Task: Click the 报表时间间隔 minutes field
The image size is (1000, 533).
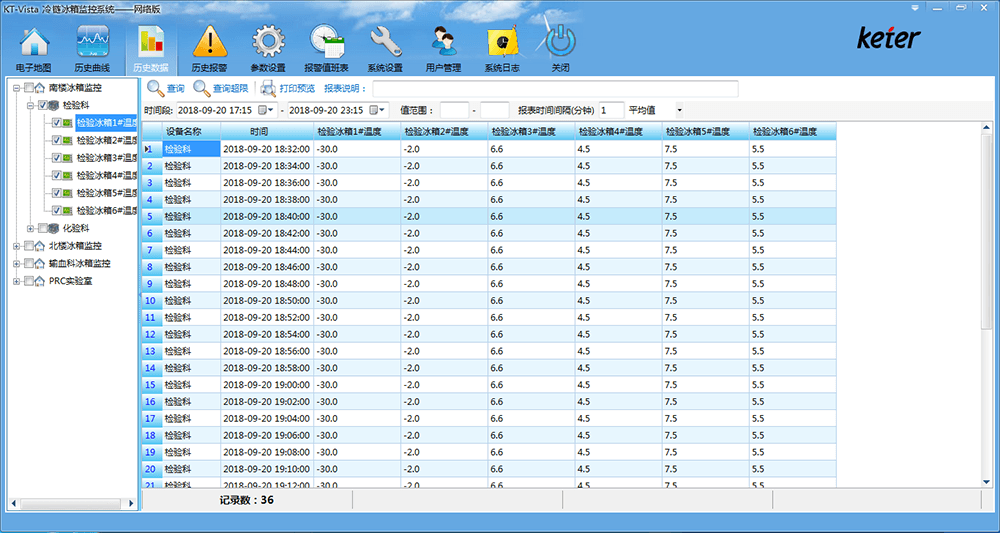Action: pyautogui.click(x=611, y=110)
